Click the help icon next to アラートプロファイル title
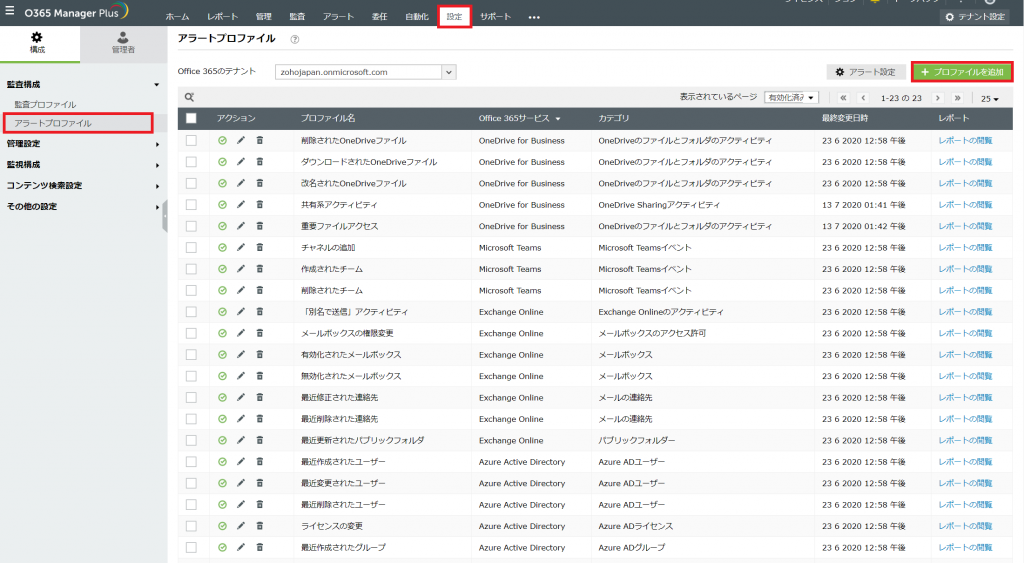The image size is (1024, 563). (295, 39)
